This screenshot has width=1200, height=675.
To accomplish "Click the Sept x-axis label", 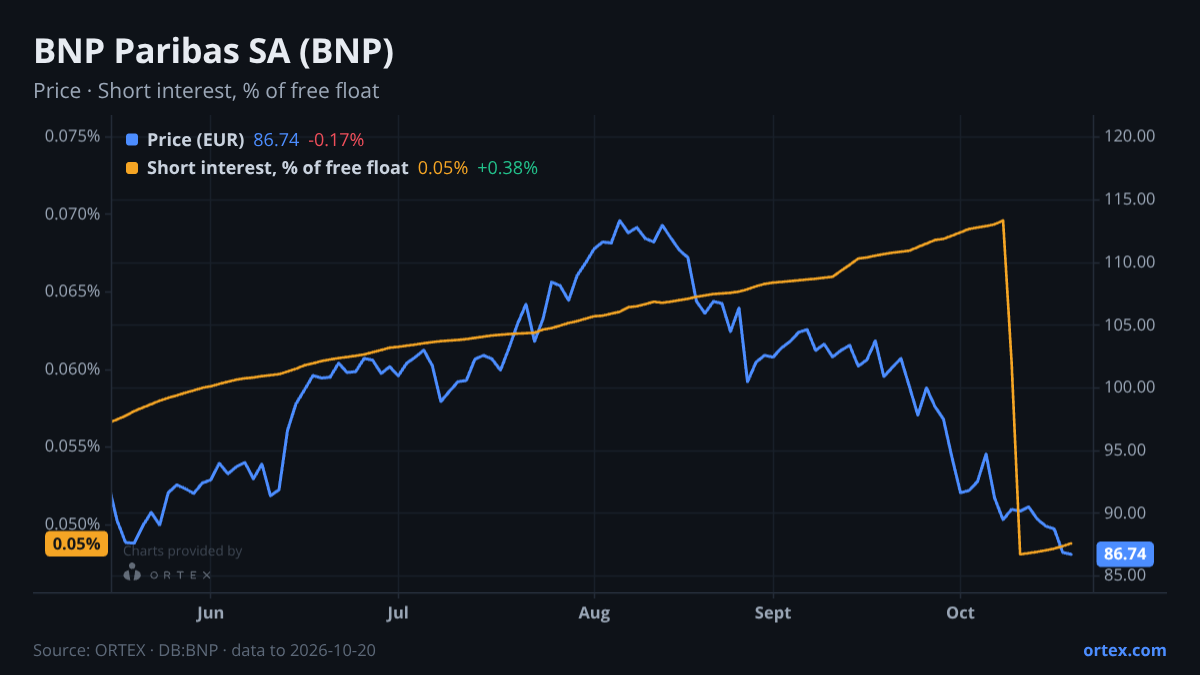I will coord(773,612).
